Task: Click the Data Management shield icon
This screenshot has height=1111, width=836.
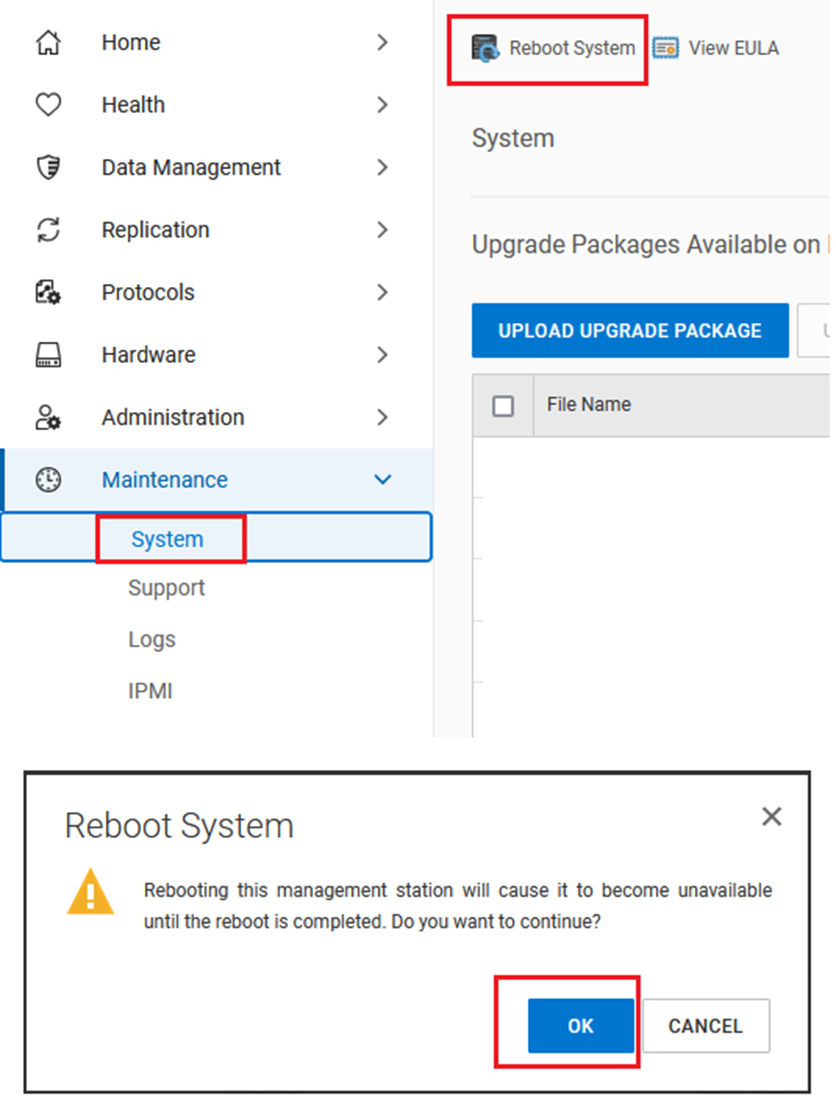Action: (48, 168)
